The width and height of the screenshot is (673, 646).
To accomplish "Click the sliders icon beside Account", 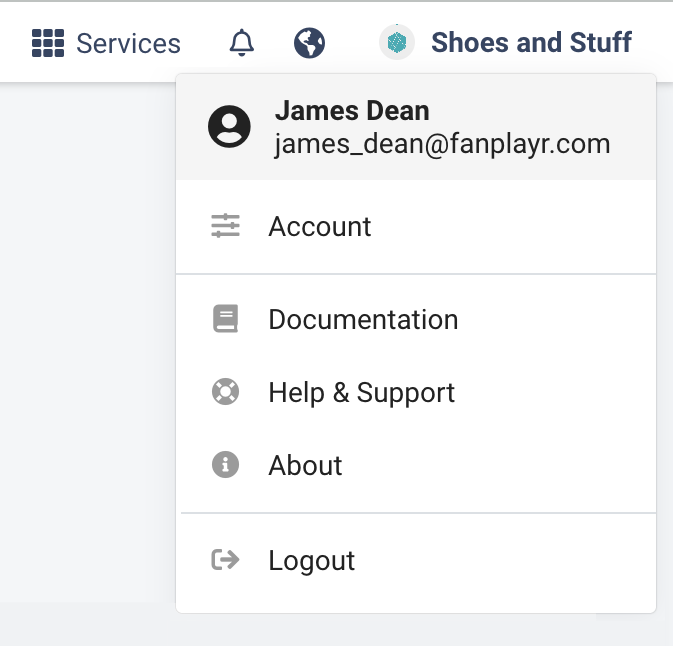I will [x=225, y=226].
